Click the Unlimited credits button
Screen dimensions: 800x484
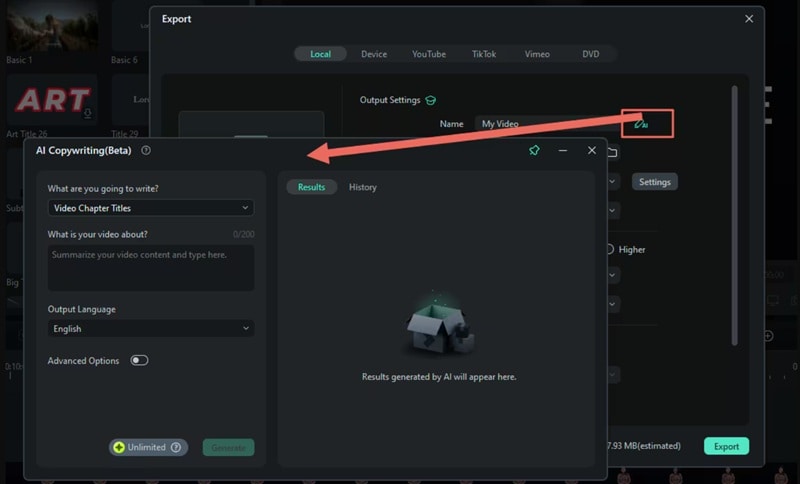tap(148, 447)
